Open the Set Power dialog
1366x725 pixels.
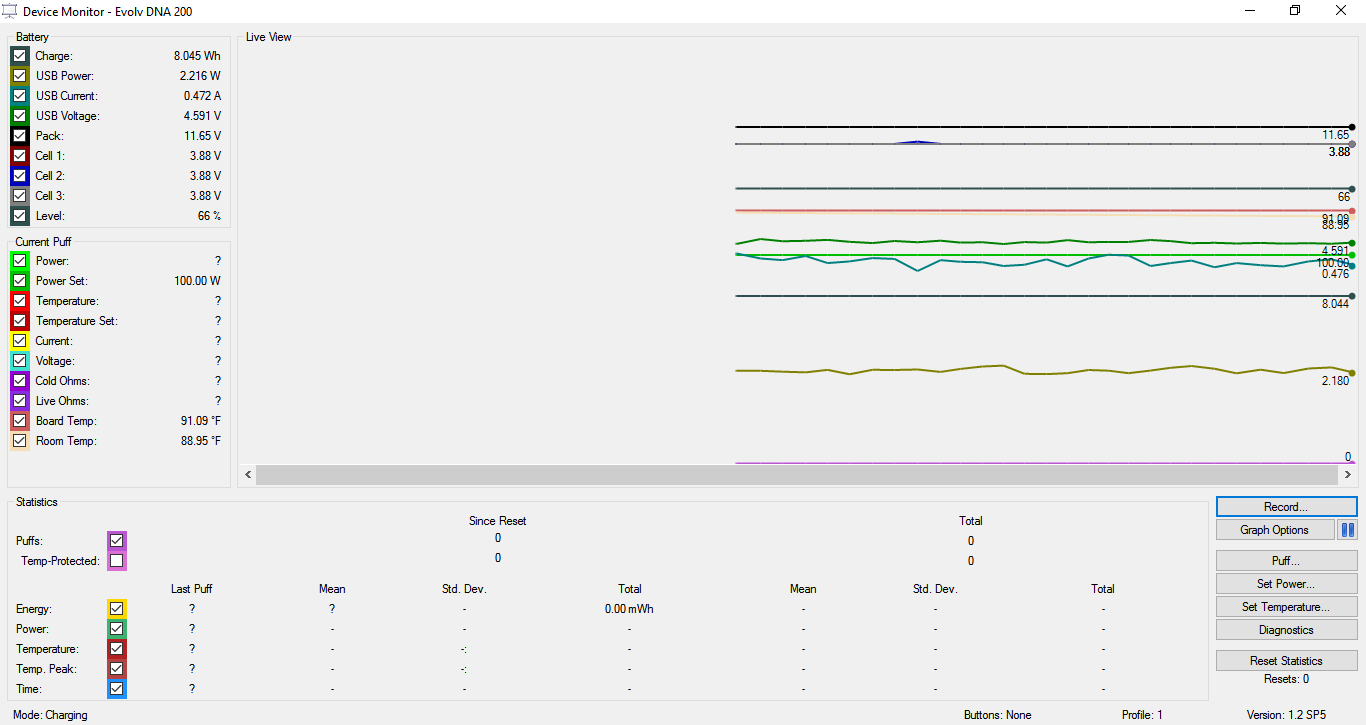click(x=1286, y=584)
